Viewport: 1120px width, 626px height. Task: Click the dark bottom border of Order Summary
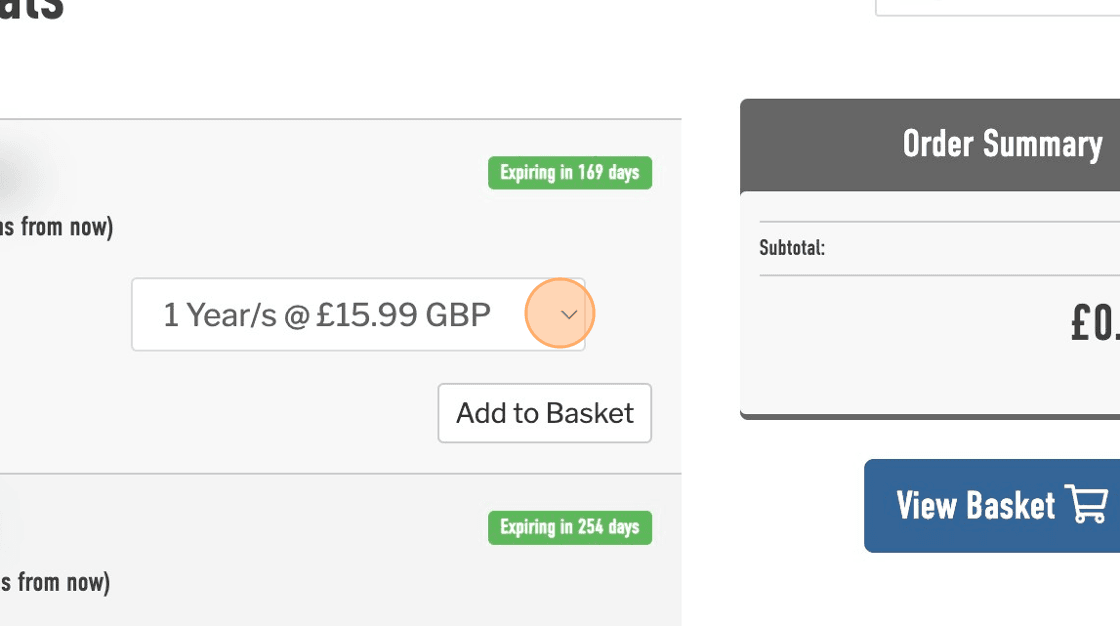pyautogui.click(x=930, y=416)
